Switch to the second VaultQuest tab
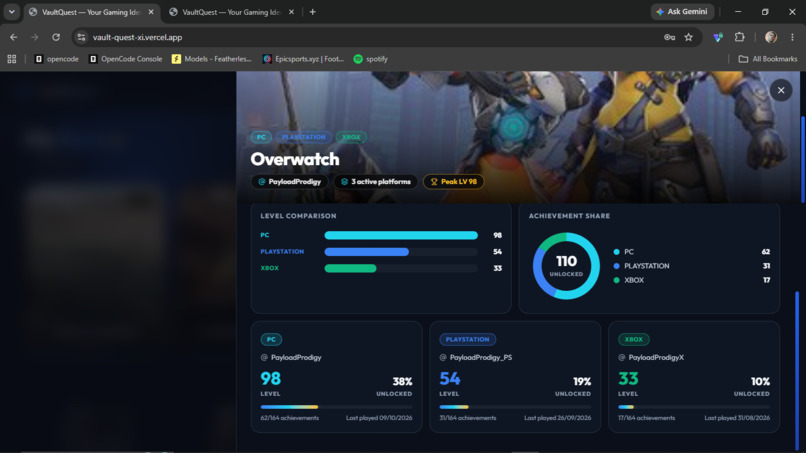Image resolution: width=806 pixels, height=453 pixels. (x=232, y=12)
